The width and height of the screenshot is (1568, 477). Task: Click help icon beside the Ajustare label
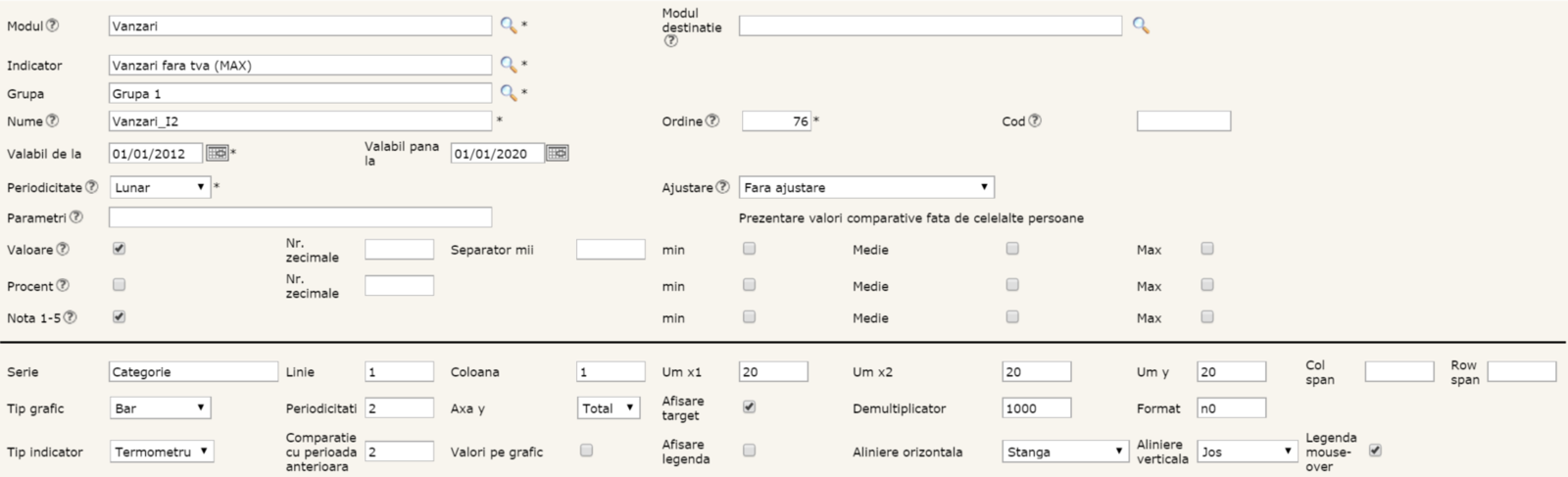(722, 187)
